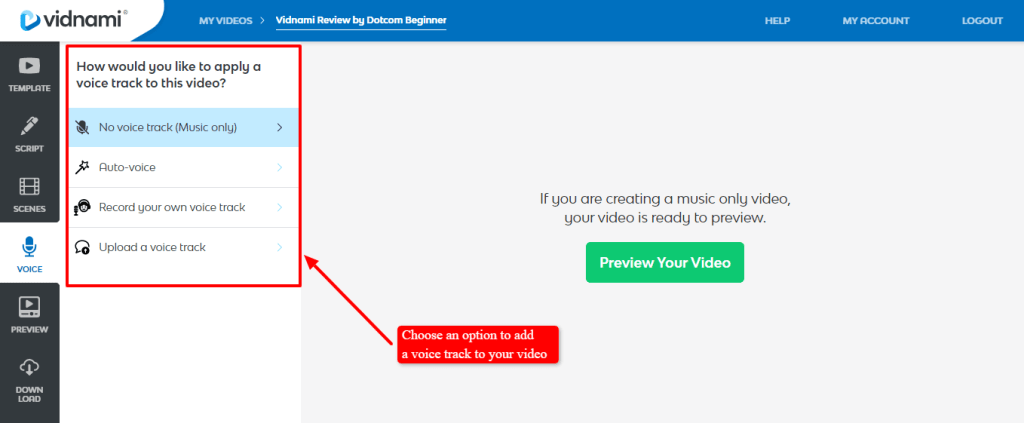The width and height of the screenshot is (1024, 423).
Task: Click the Vidnami logo
Action: tap(74, 20)
